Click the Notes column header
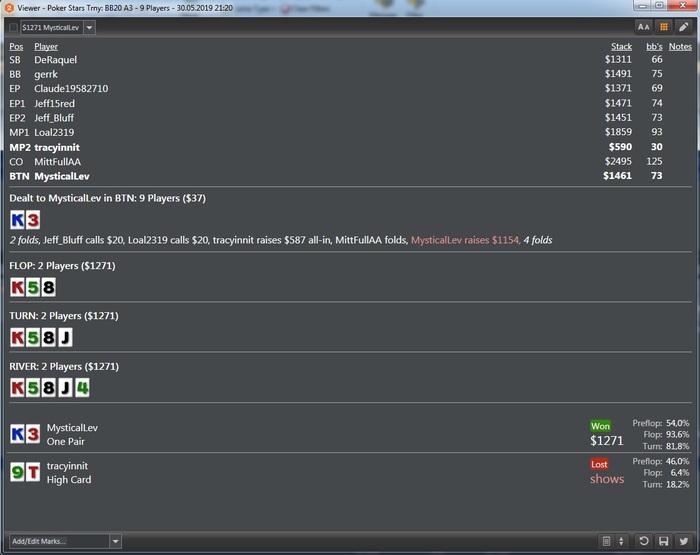This screenshot has width=700, height=555. pyautogui.click(x=680, y=46)
